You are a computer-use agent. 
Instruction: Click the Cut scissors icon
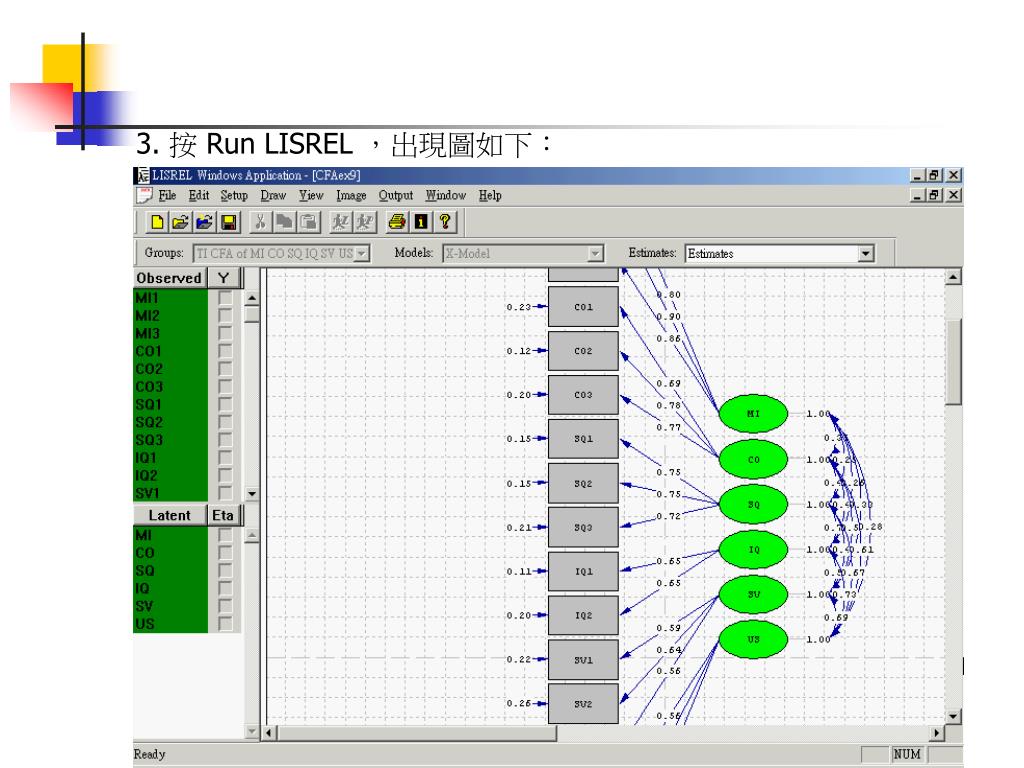[260, 223]
